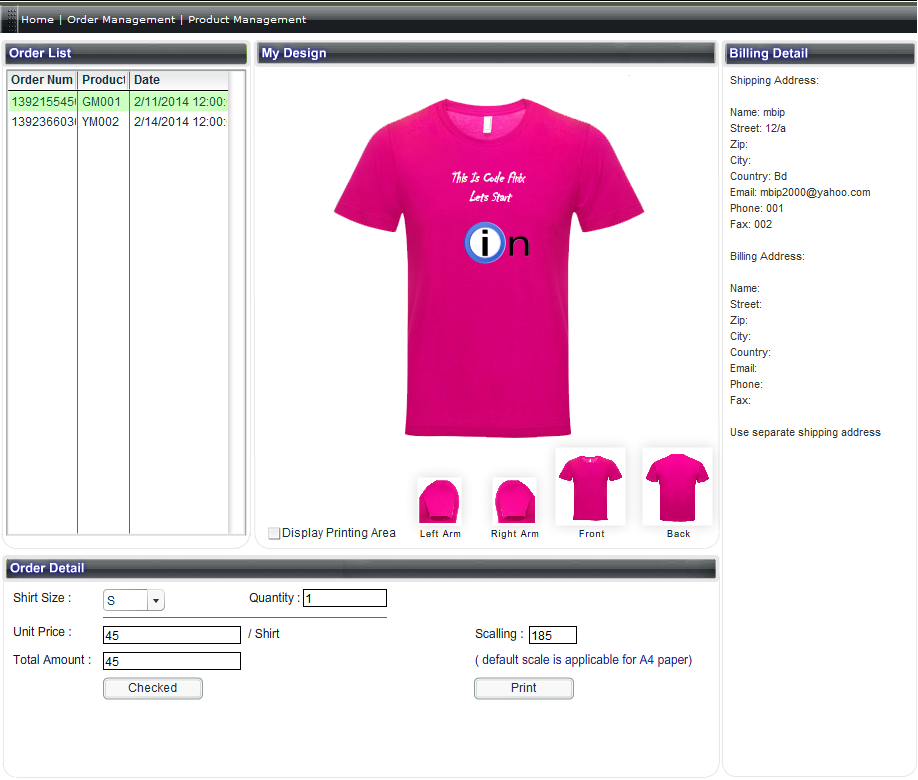Click order date 2/14/2014 cell
The image size is (918, 780).
tap(179, 121)
